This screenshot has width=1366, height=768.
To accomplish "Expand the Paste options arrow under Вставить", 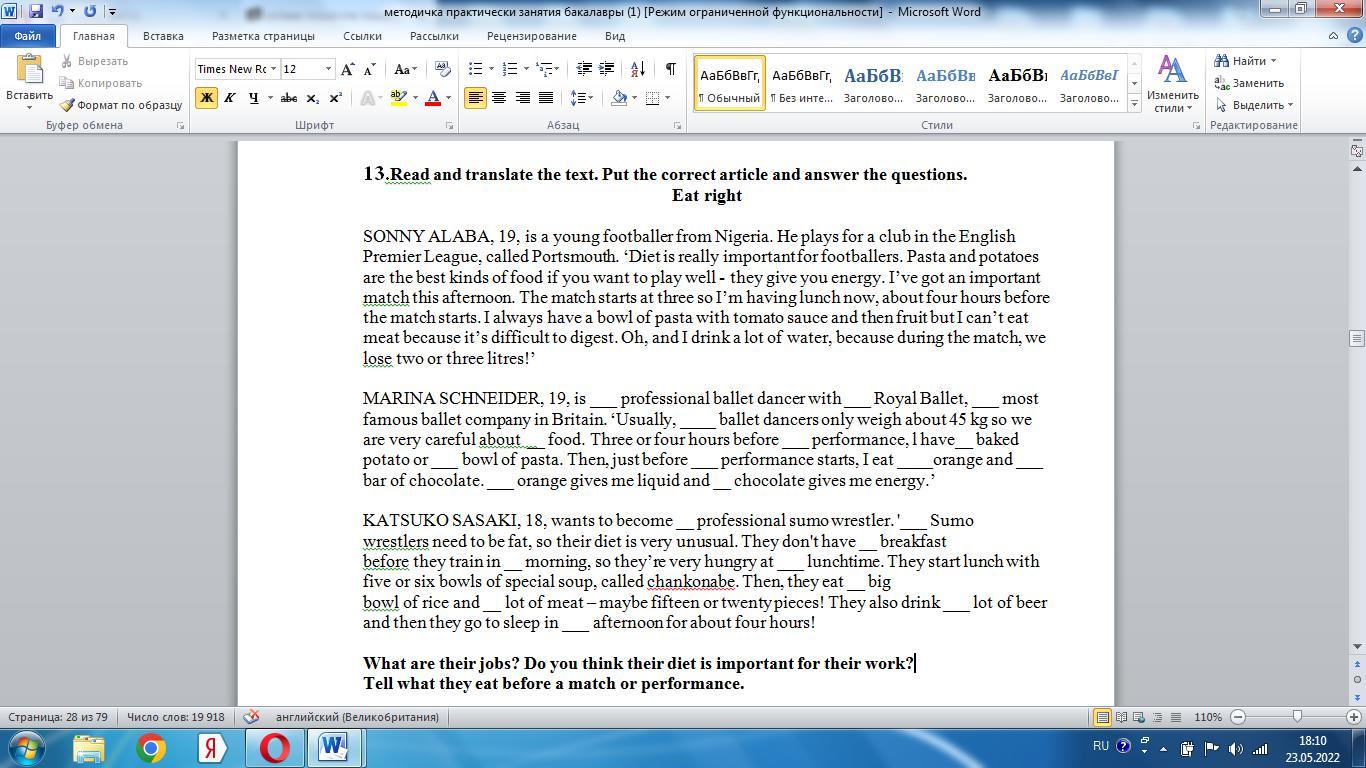I will (29, 108).
